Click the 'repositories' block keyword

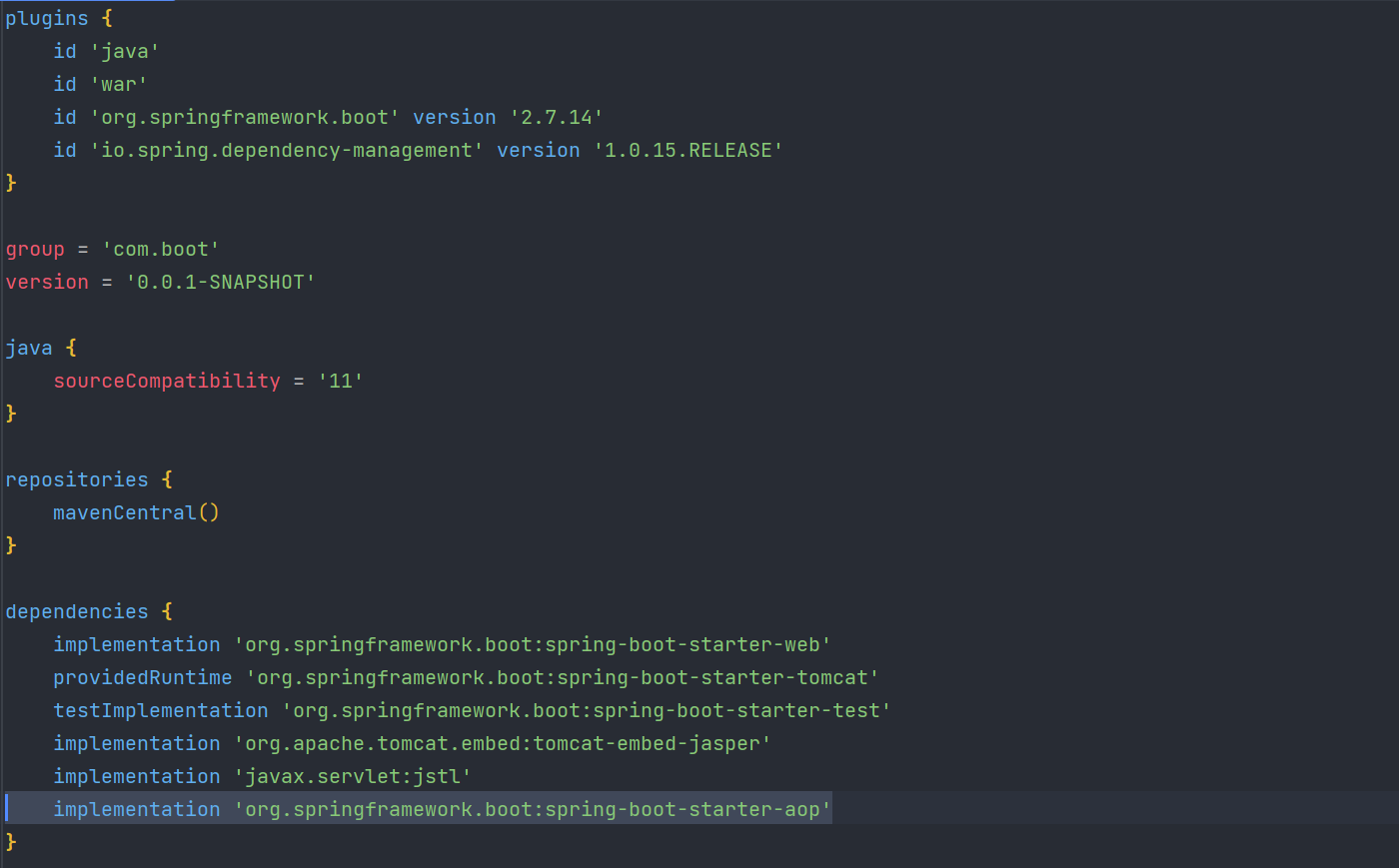pos(77,479)
